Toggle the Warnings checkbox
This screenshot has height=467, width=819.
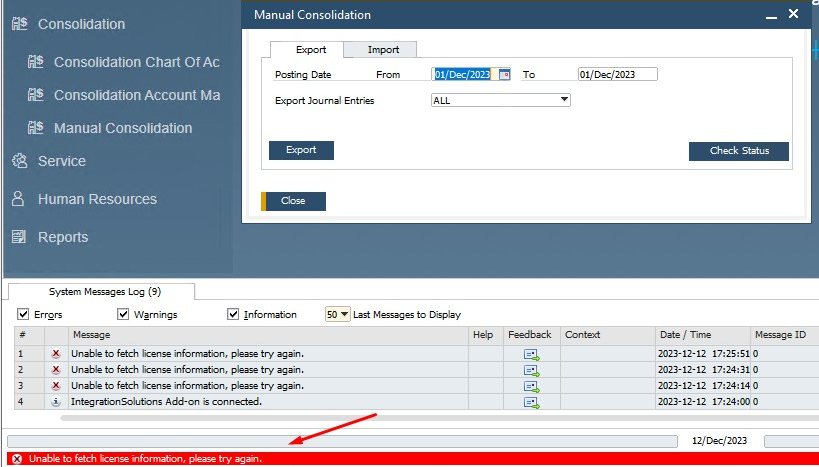[x=124, y=314]
